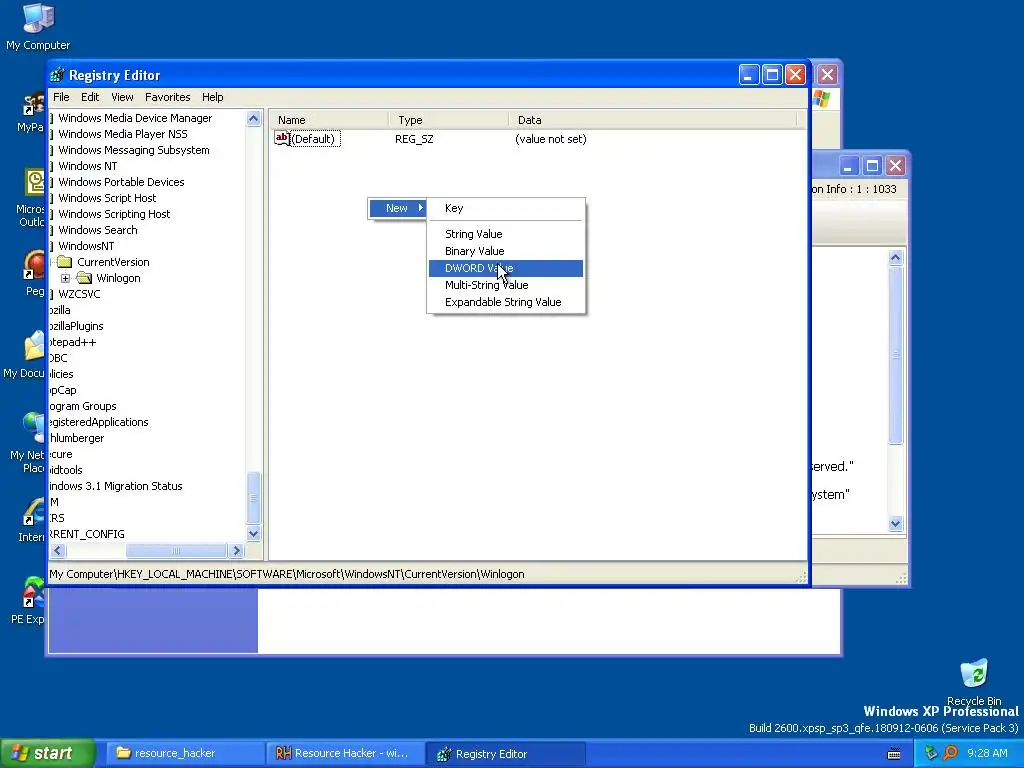Expand the Winlogon key plus box
The width and height of the screenshot is (1024, 768).
click(x=65, y=278)
